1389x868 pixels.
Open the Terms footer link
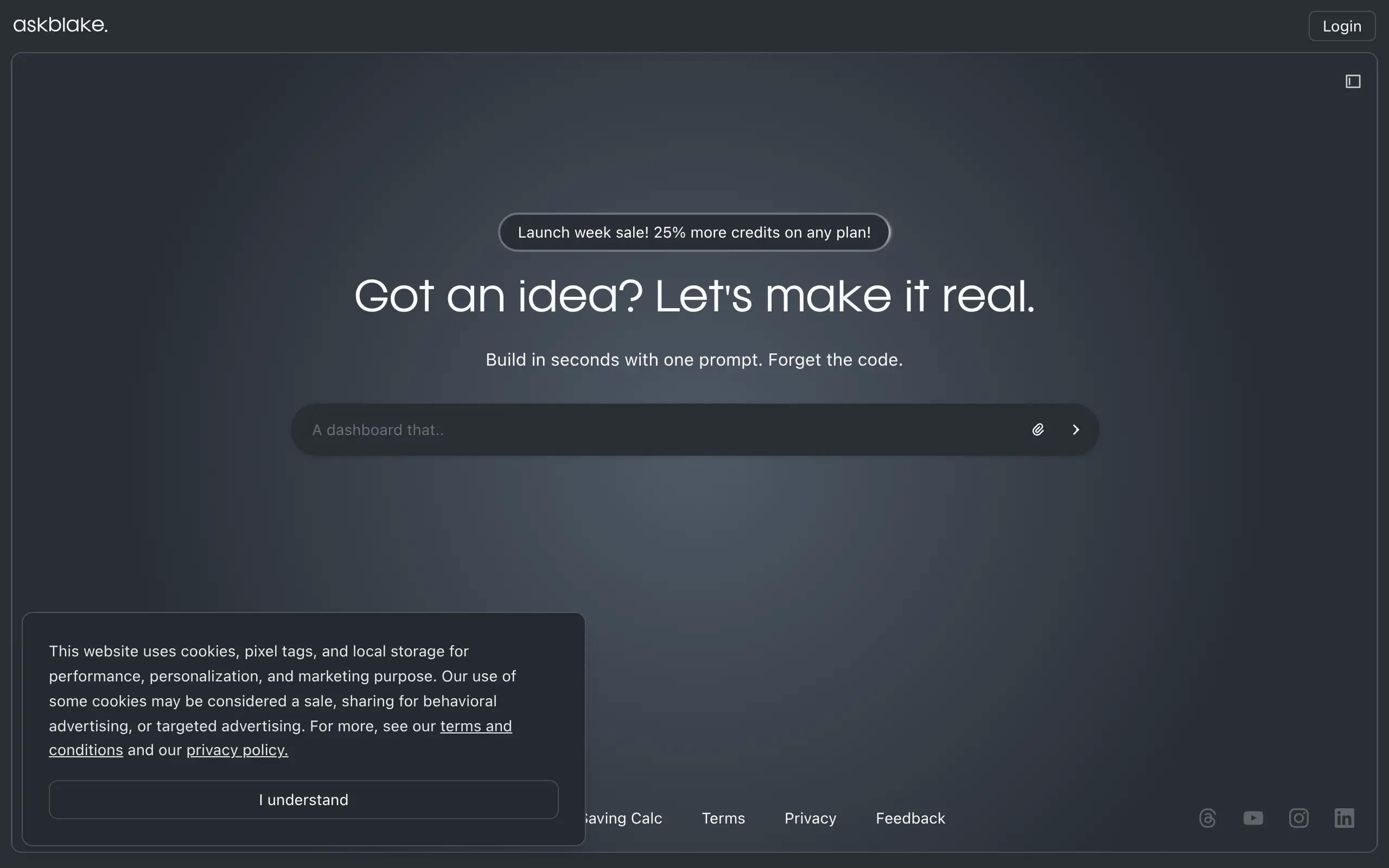[723, 818]
